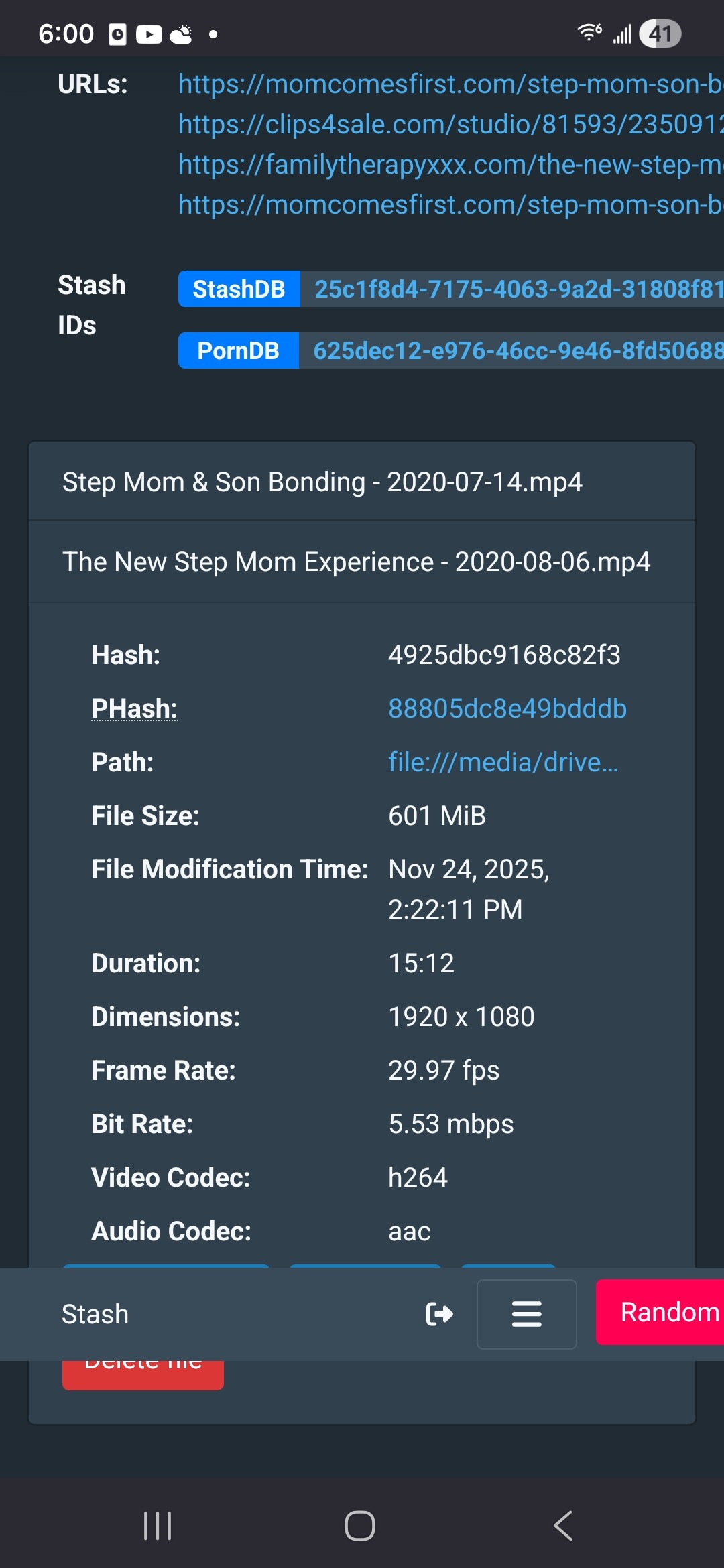The height and width of the screenshot is (1568, 724).
Task: Open the file Path link
Action: 504,761
